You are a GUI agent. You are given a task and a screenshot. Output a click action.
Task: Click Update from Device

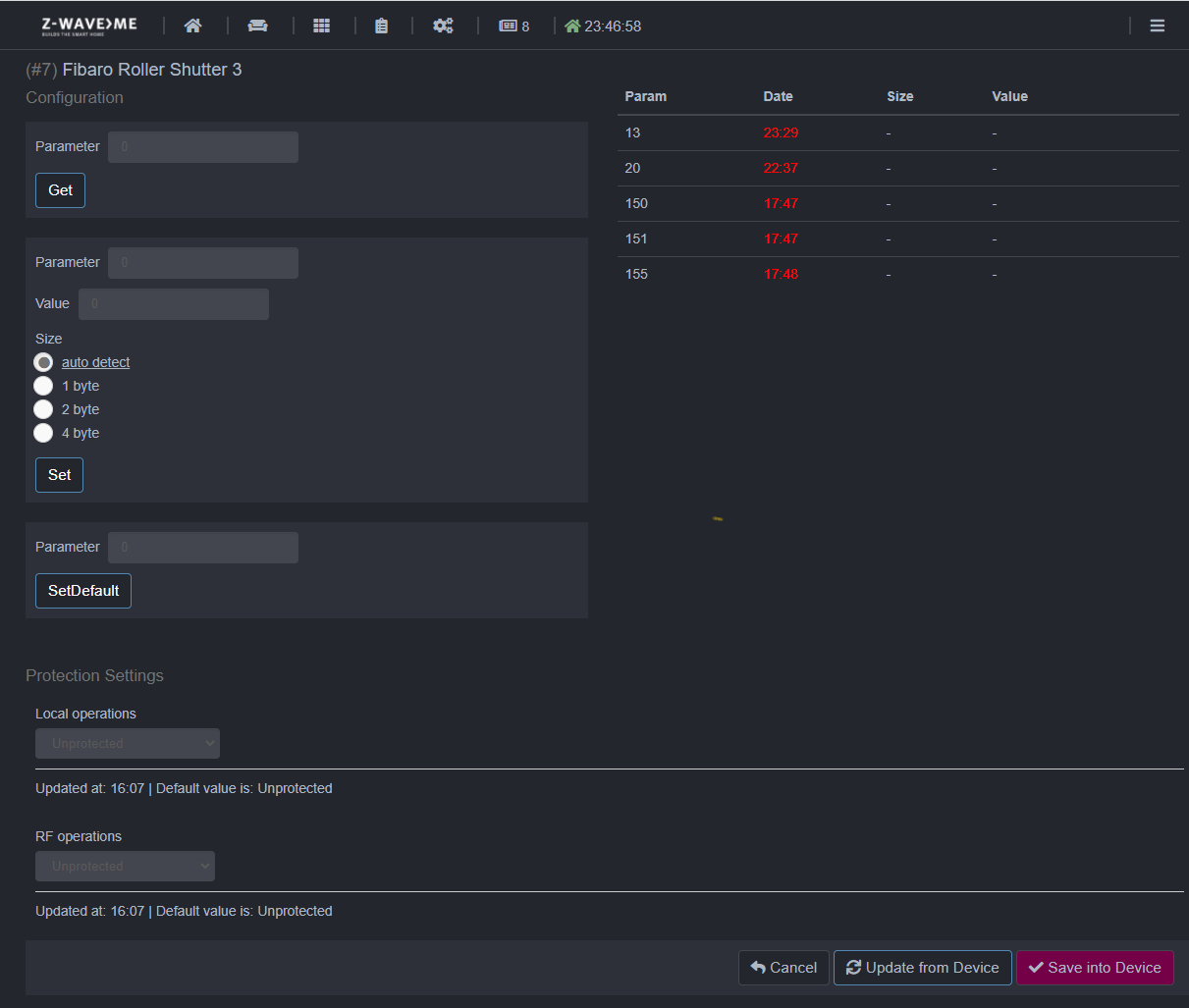[922, 968]
